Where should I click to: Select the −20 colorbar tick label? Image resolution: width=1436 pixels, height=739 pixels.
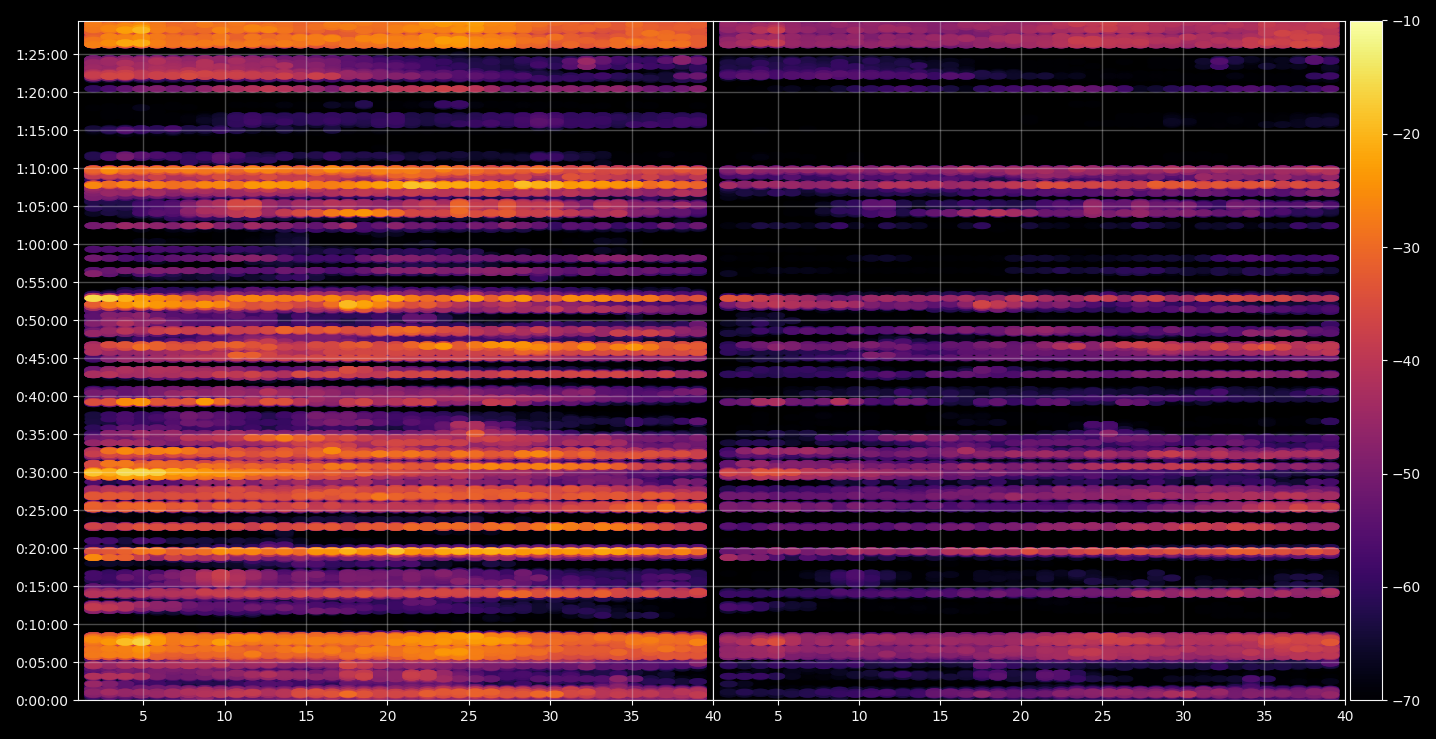coord(1407,134)
